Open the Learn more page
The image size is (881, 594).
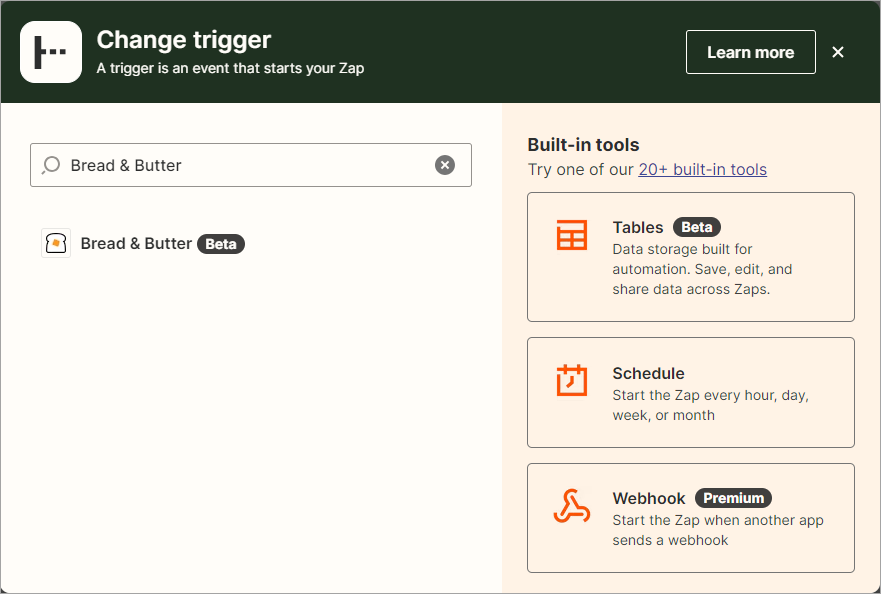751,52
